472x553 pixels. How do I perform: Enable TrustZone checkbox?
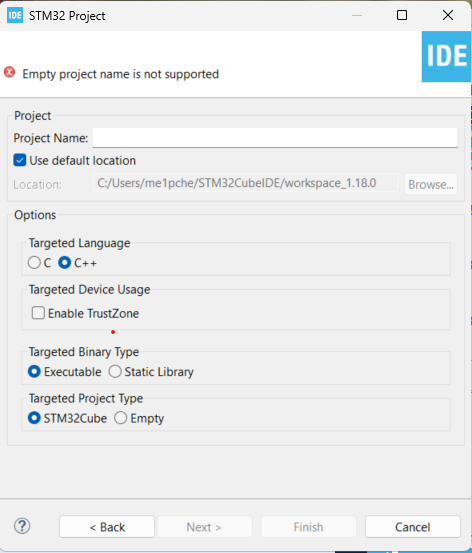38,313
